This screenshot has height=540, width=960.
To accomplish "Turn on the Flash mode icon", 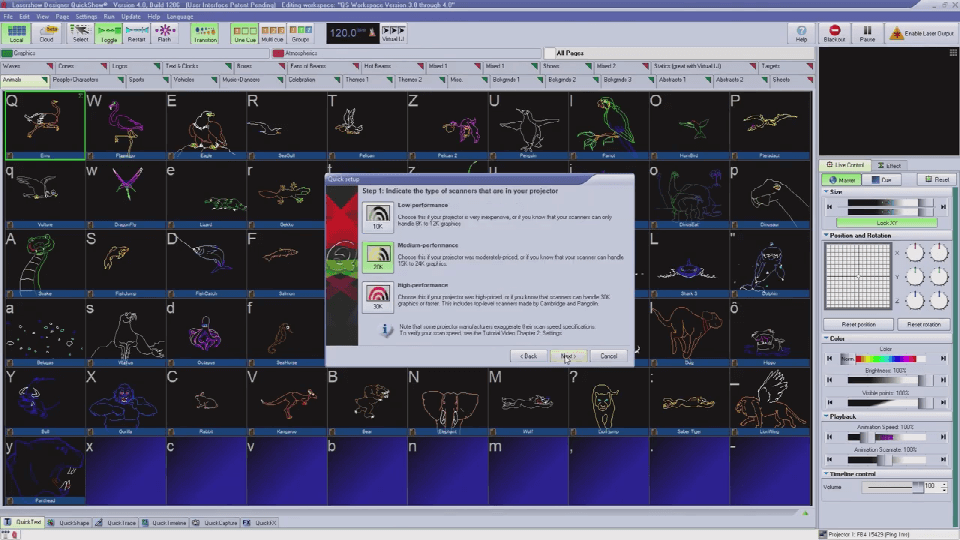I will pyautogui.click(x=165, y=34).
